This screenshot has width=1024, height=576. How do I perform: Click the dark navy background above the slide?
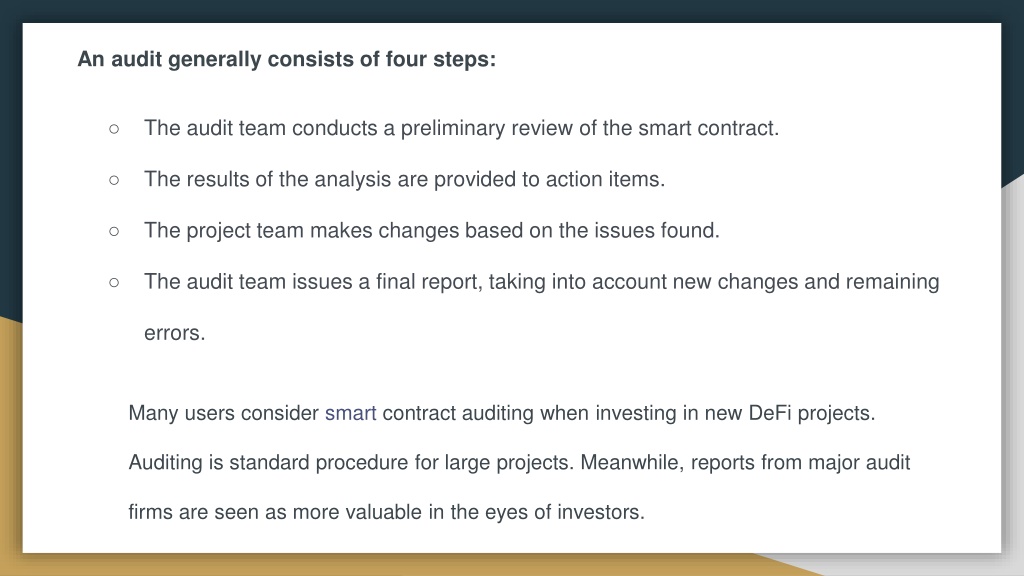(x=512, y=10)
